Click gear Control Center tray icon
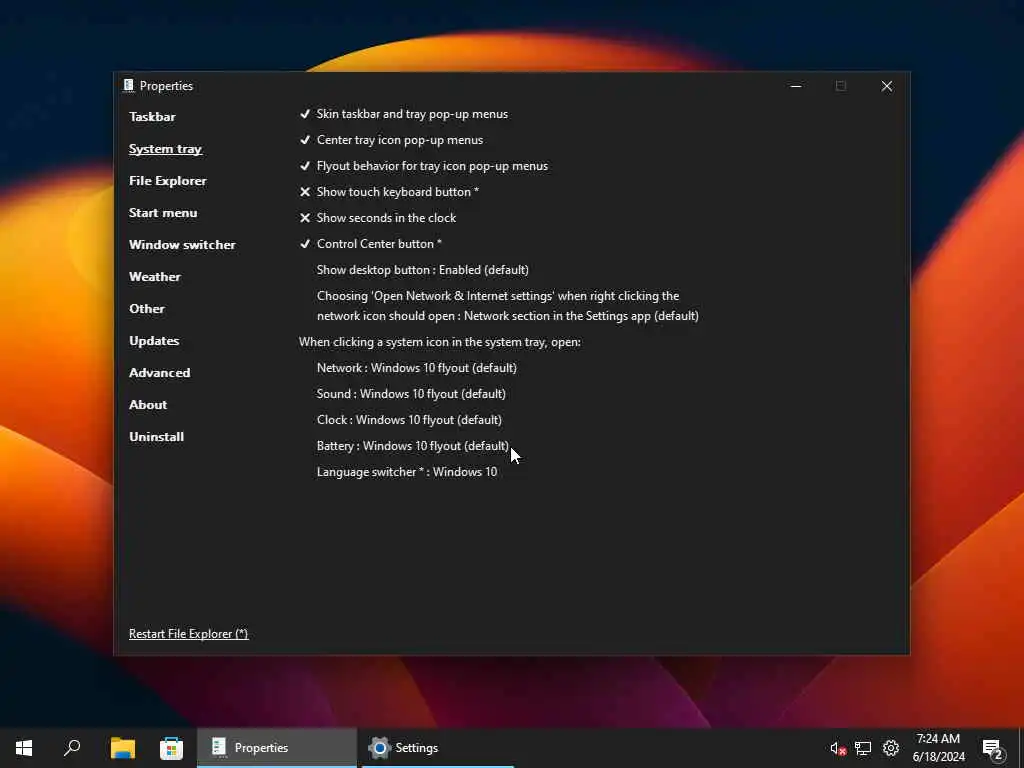Screen dimensions: 1024x768 point(891,748)
